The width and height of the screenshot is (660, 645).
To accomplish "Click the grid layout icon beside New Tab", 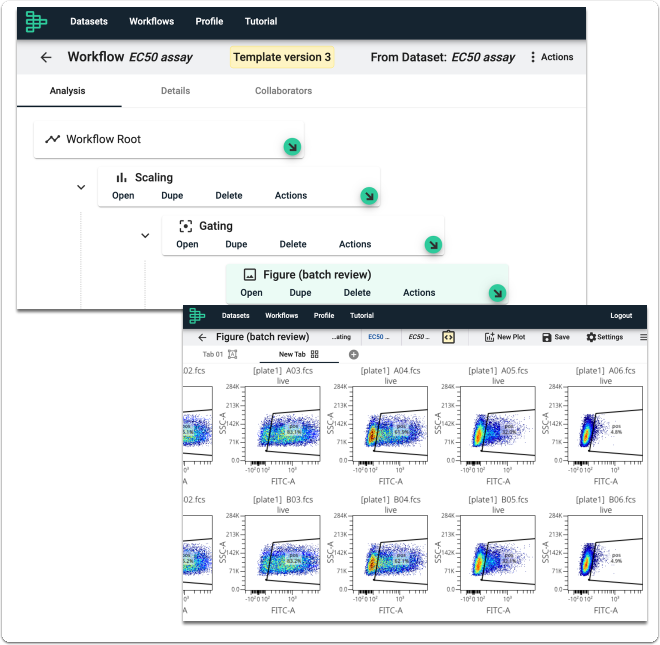I will coord(314,354).
